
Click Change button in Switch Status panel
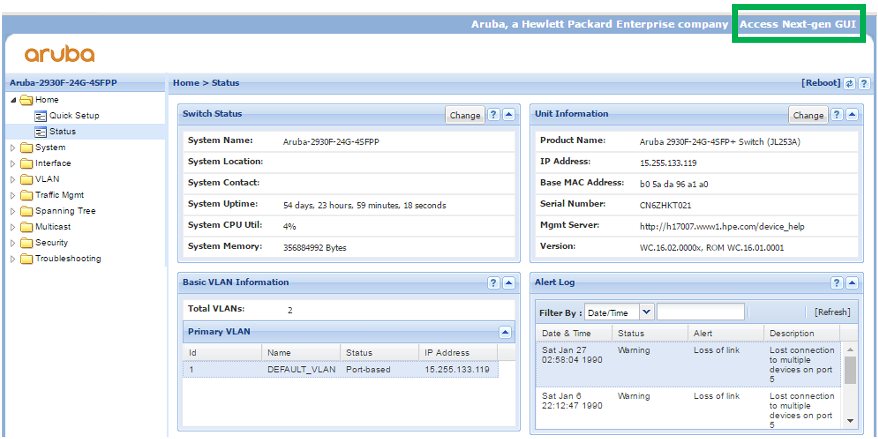click(x=465, y=115)
